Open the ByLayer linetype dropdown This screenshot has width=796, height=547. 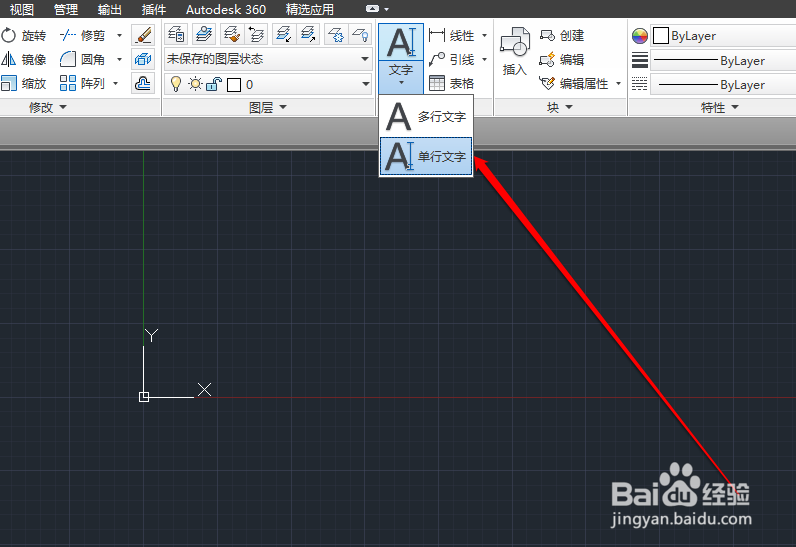pyautogui.click(x=723, y=84)
